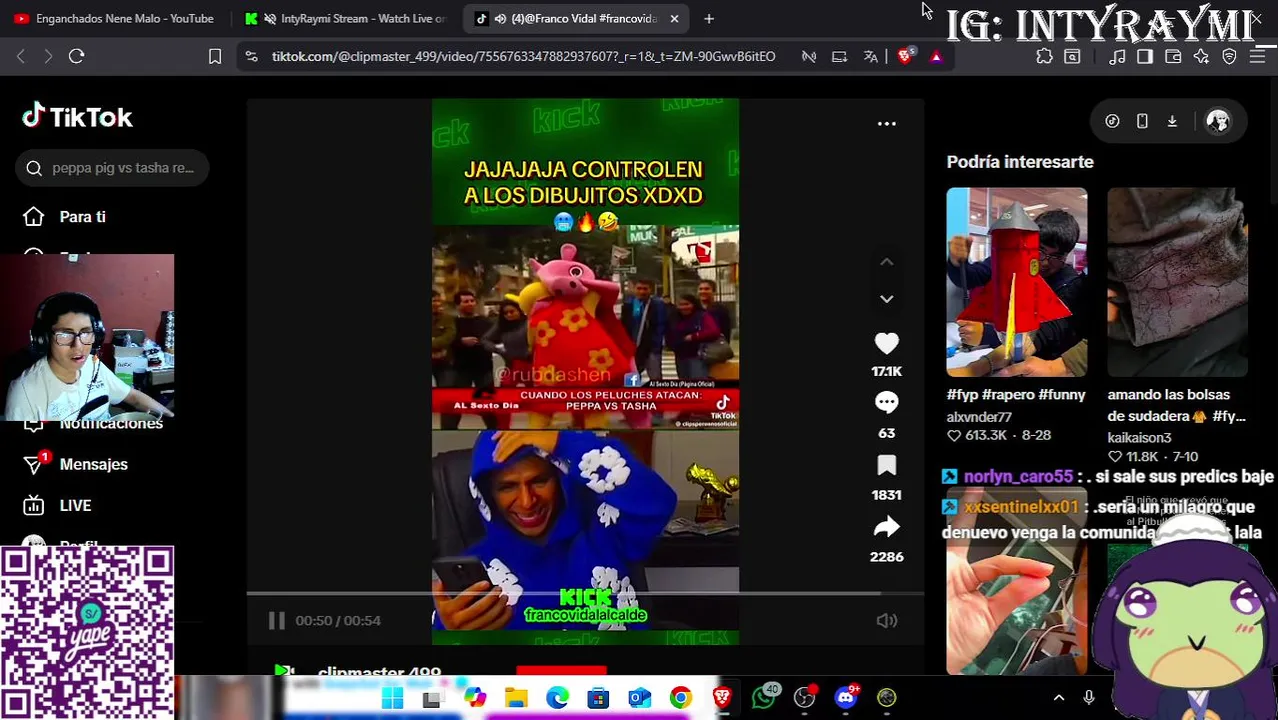Open the Brave playlist music icon
Image resolution: width=1278 pixels, height=720 pixels.
click(1116, 56)
